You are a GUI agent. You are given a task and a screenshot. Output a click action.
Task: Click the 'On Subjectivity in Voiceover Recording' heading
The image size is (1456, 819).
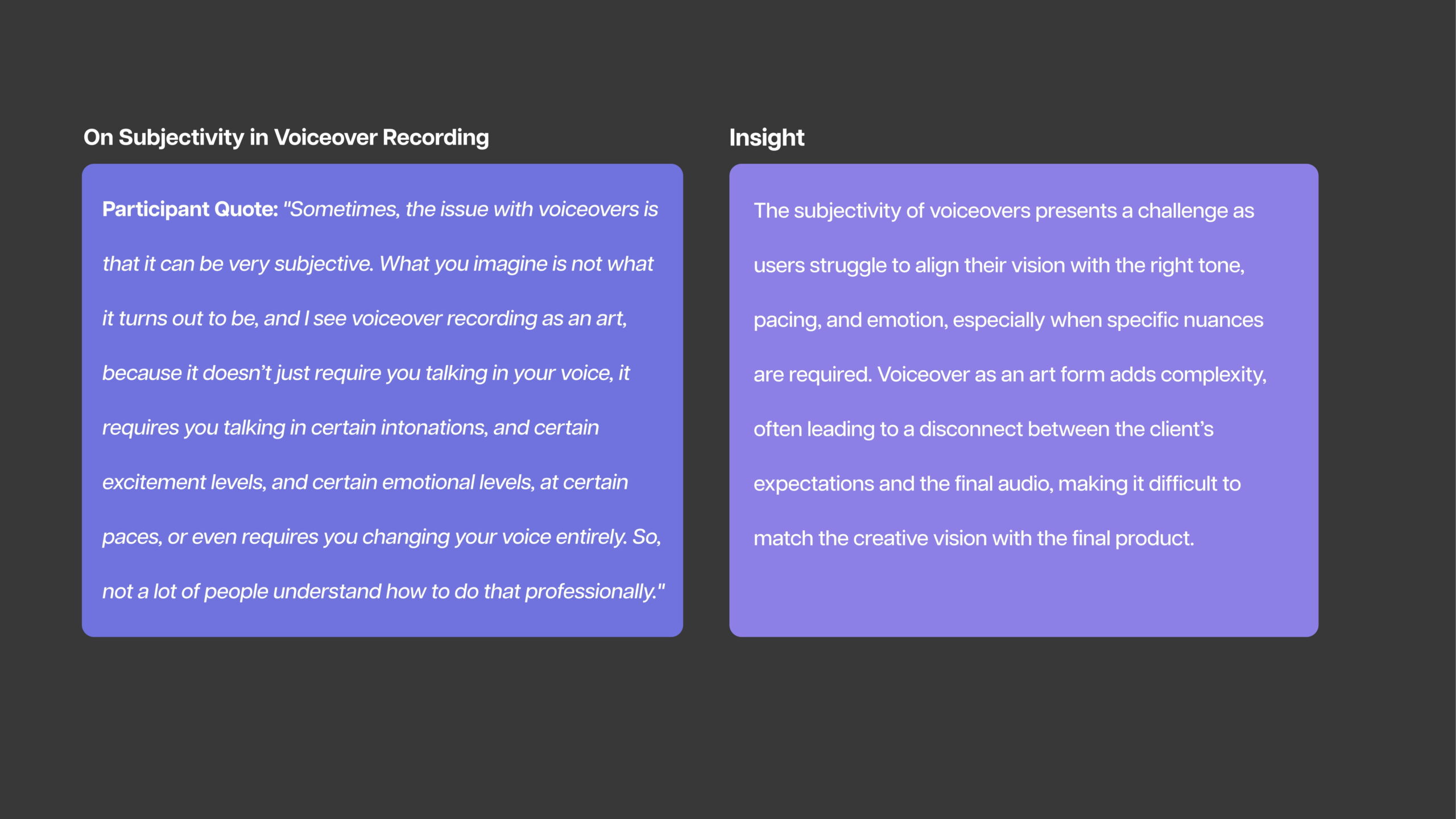pyautogui.click(x=286, y=138)
